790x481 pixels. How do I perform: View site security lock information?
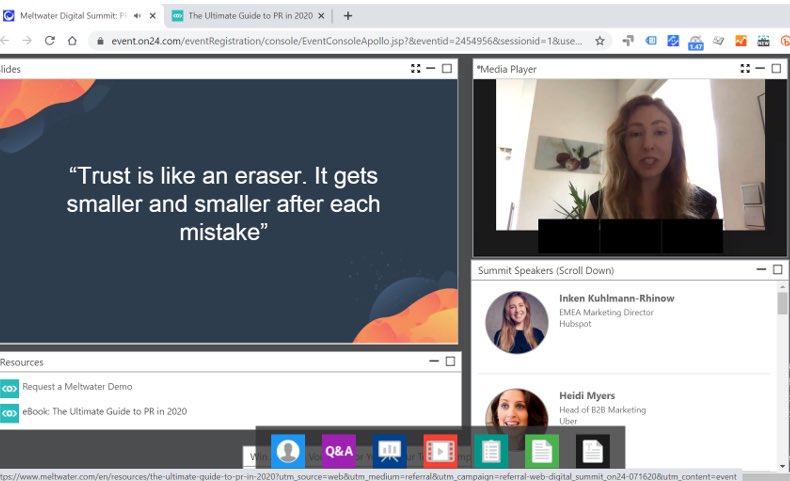tap(100, 41)
